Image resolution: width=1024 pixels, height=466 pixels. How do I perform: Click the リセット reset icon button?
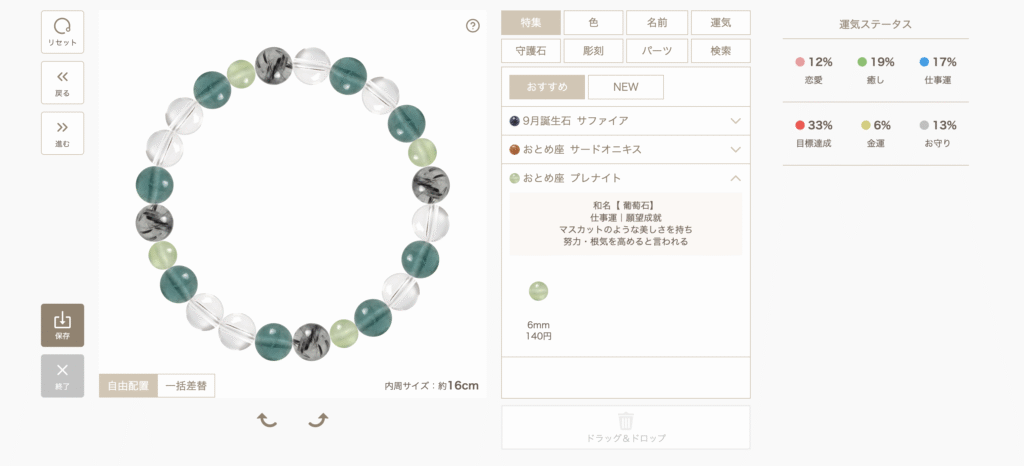click(x=62, y=32)
